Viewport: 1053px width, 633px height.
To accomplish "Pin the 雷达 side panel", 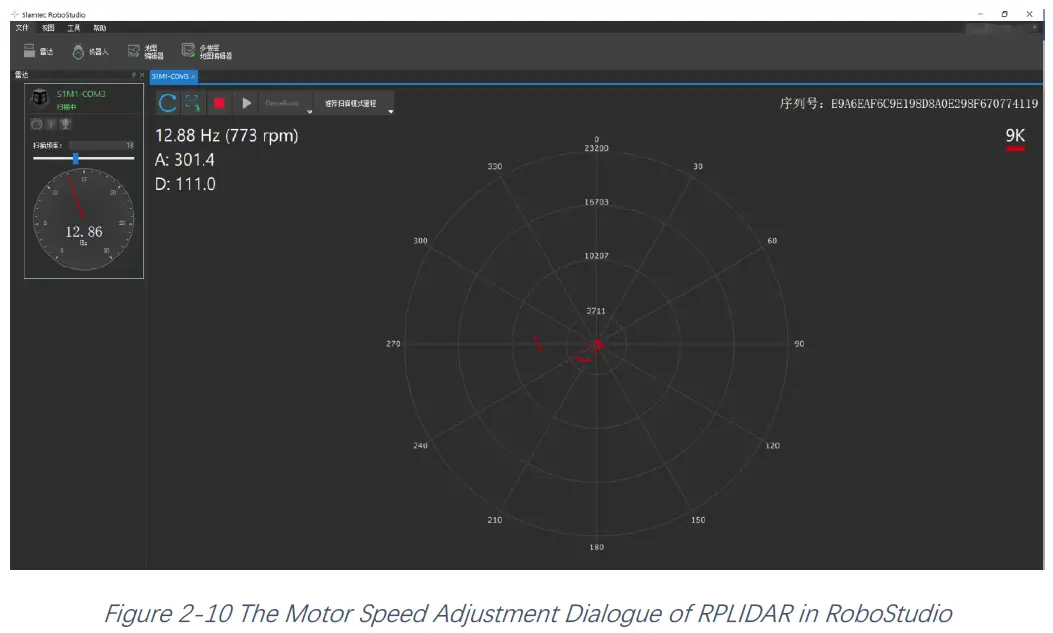I will click(134, 75).
